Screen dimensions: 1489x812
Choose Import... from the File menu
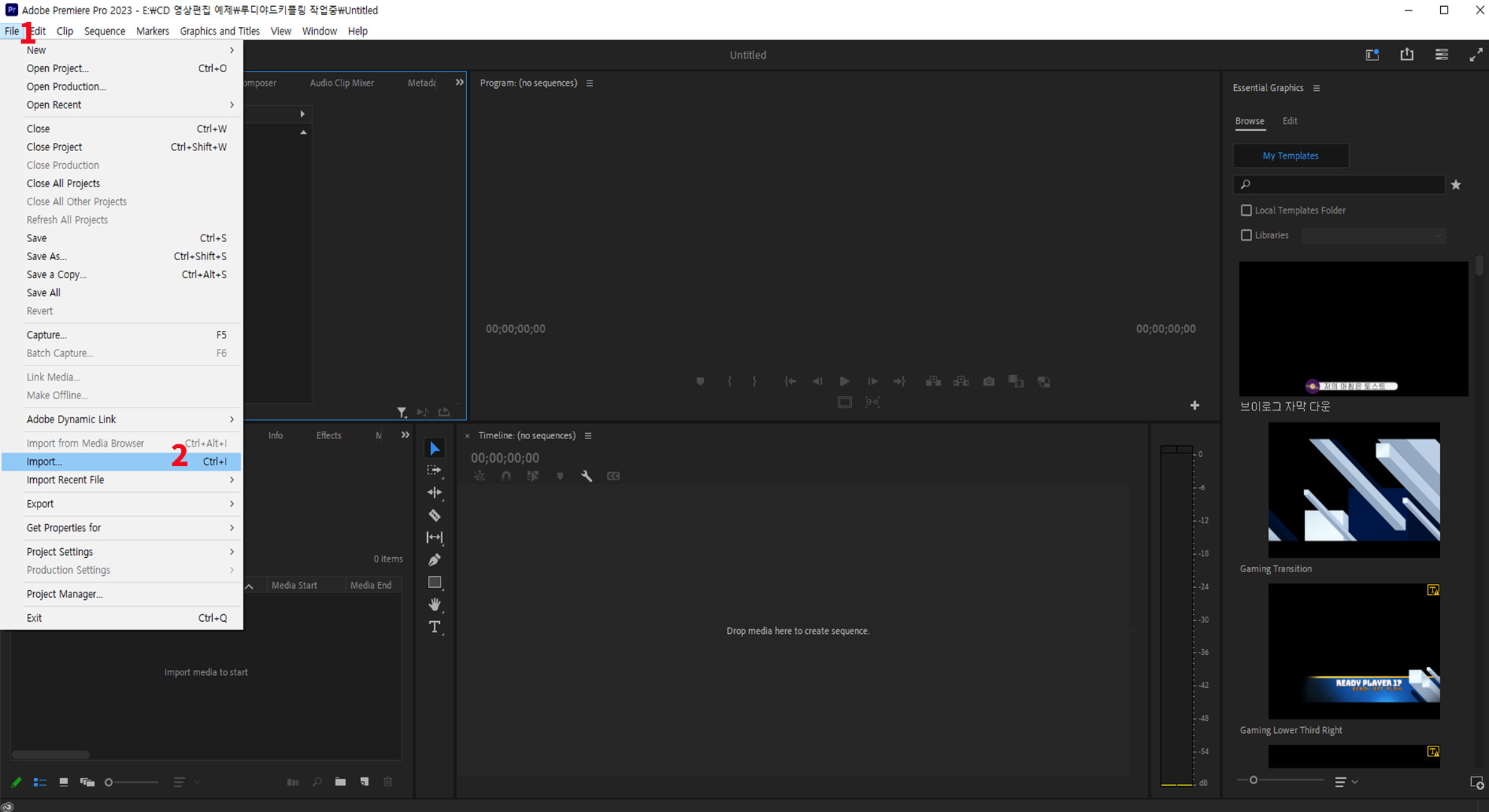pyautogui.click(x=45, y=462)
